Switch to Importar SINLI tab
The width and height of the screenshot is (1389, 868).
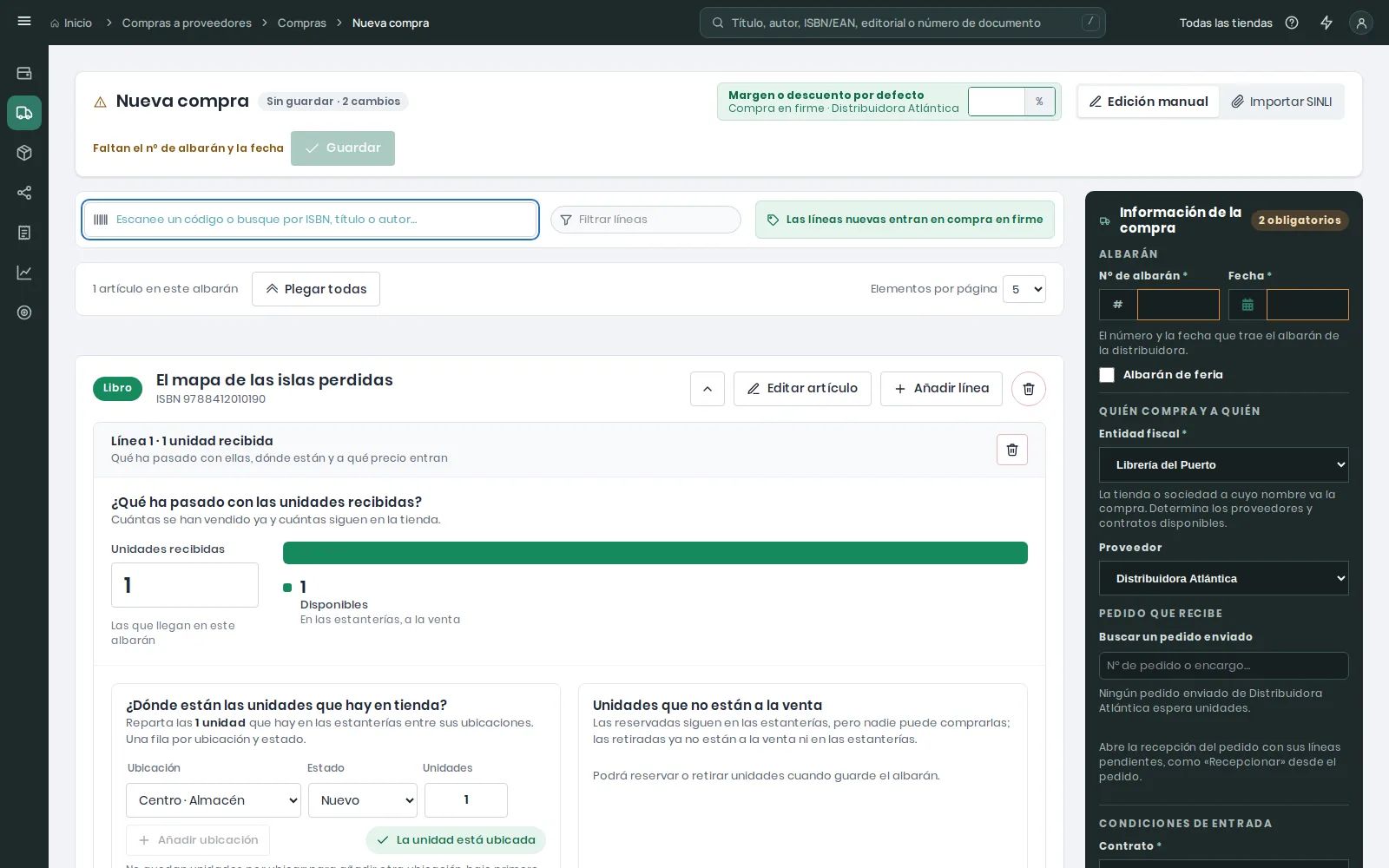1281,102
